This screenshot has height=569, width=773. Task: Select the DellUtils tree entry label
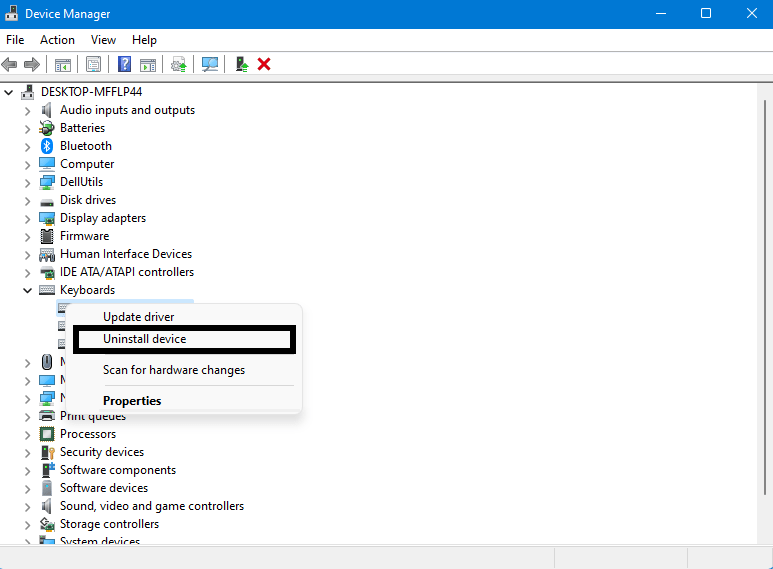click(81, 182)
